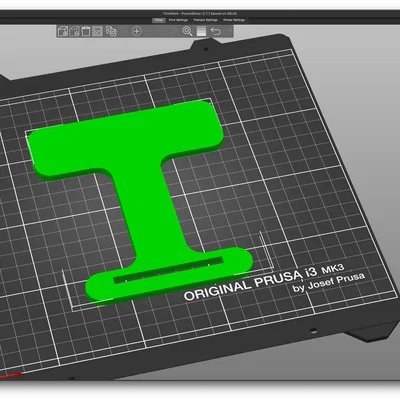Open the Filament Settings tab
The width and height of the screenshot is (400, 400).
205,20
